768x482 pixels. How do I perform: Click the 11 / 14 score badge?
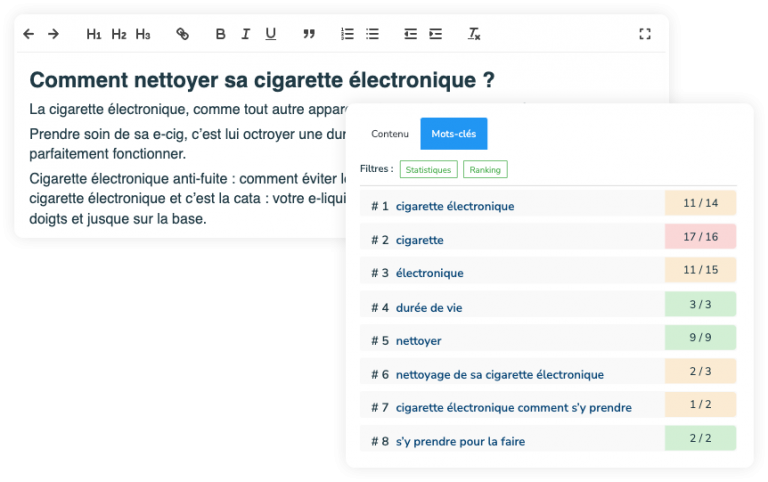(x=700, y=203)
